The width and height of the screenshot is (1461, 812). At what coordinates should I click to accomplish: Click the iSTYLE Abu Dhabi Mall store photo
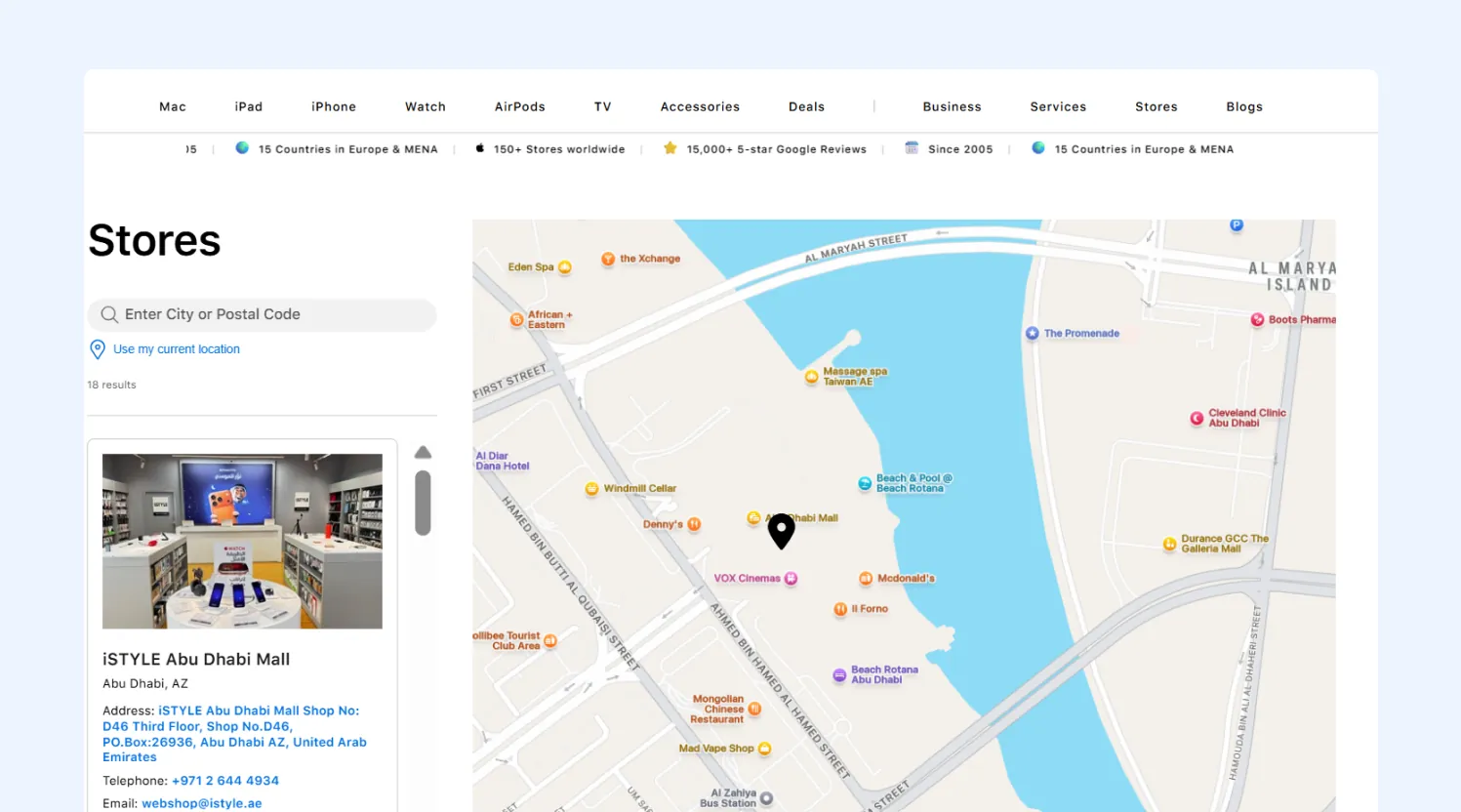[x=242, y=541]
